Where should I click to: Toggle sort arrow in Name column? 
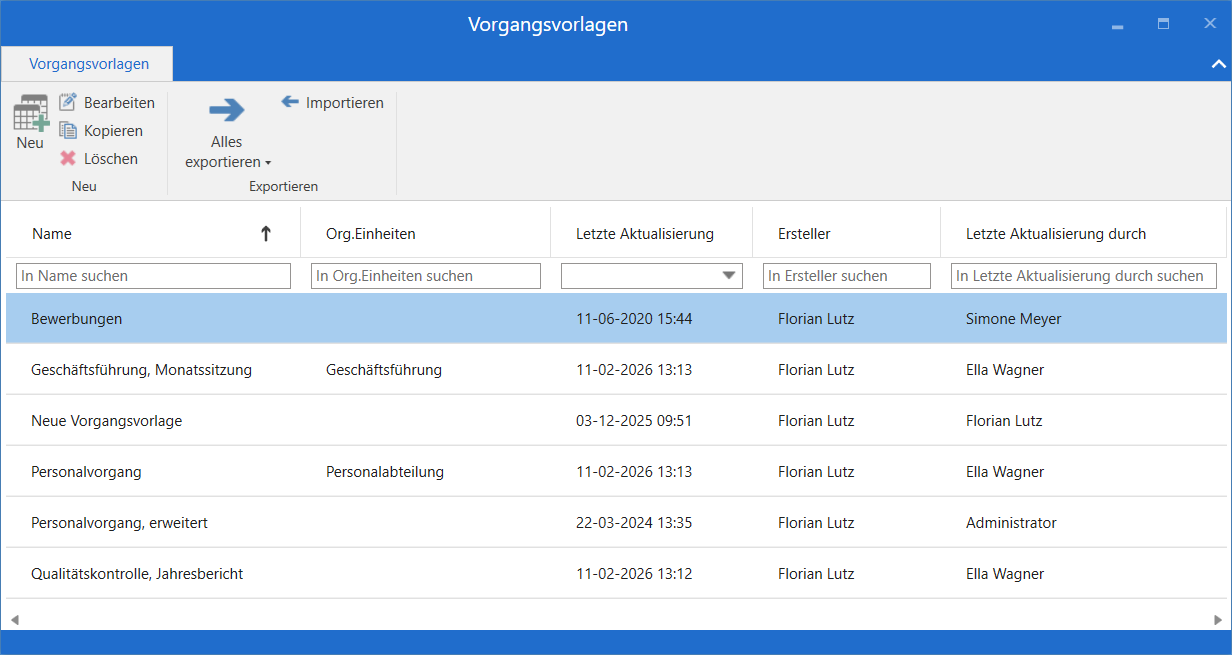[x=265, y=234]
